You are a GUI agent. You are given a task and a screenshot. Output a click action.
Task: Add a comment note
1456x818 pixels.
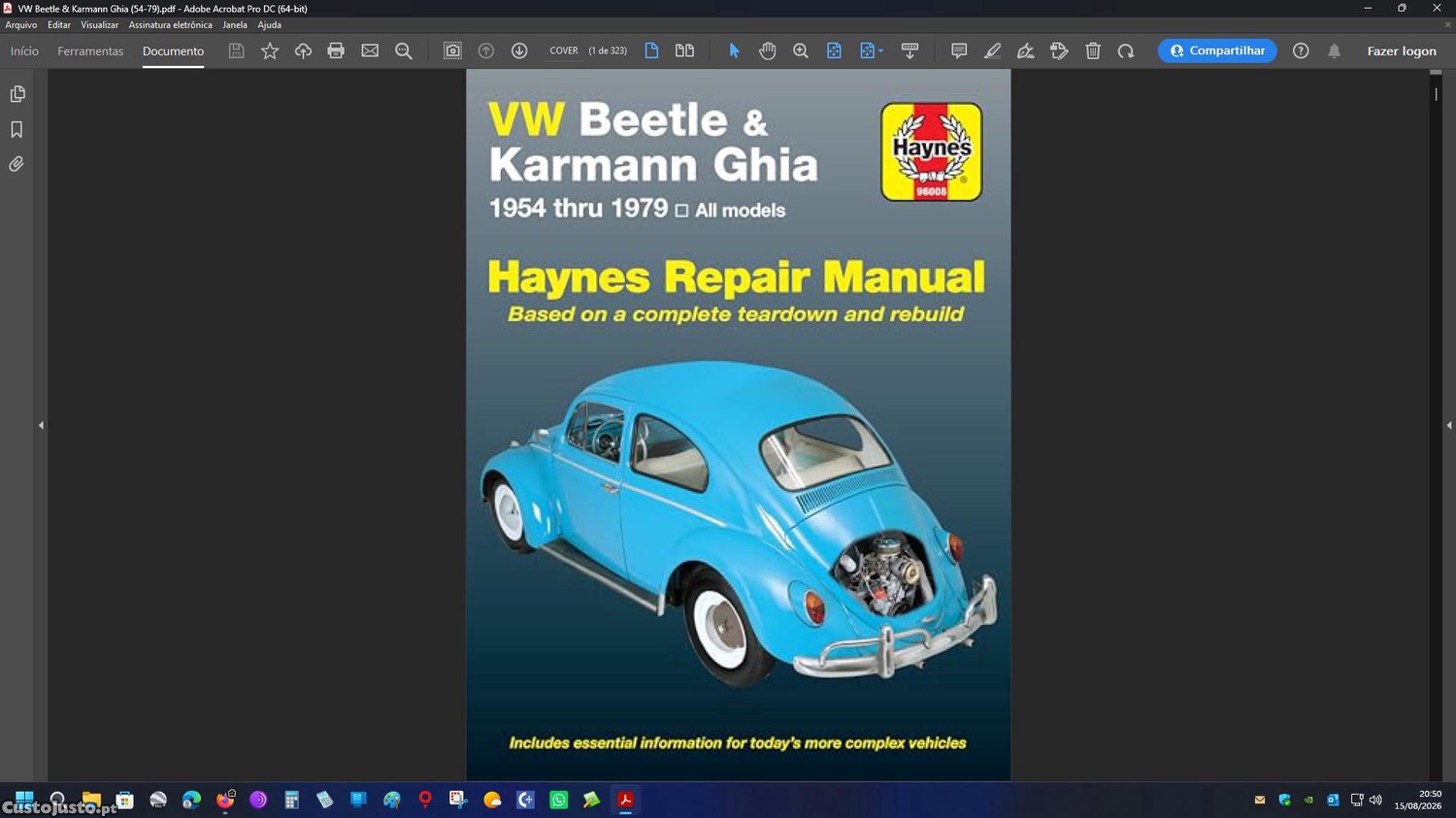coord(959,50)
